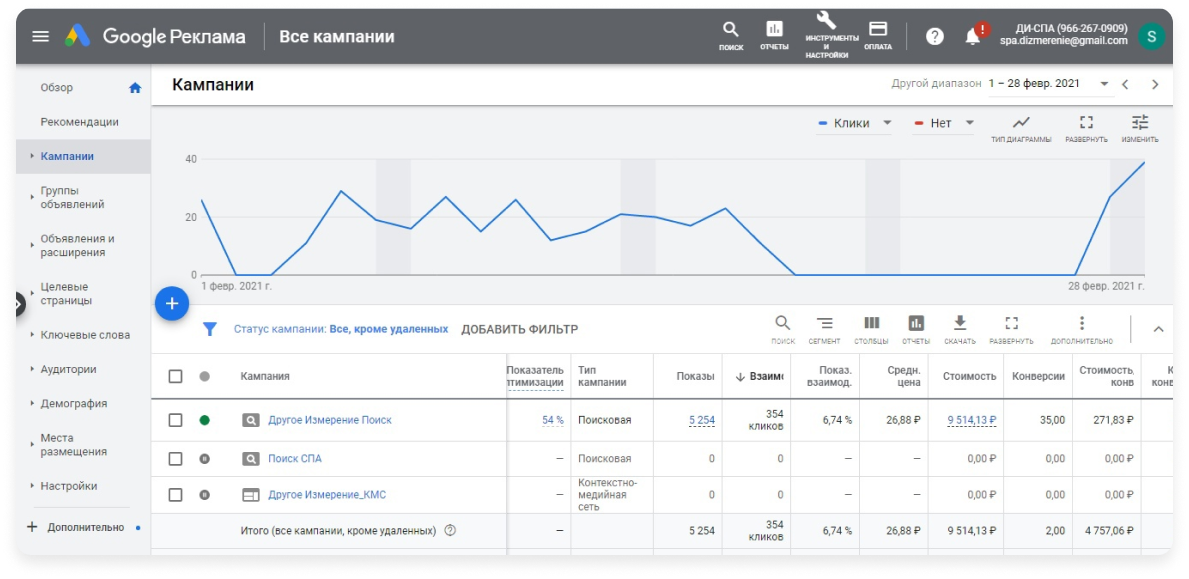The height and width of the screenshot is (579, 1189).
Task: Toggle paused status of Поиск СПА
Action: (x=204, y=459)
